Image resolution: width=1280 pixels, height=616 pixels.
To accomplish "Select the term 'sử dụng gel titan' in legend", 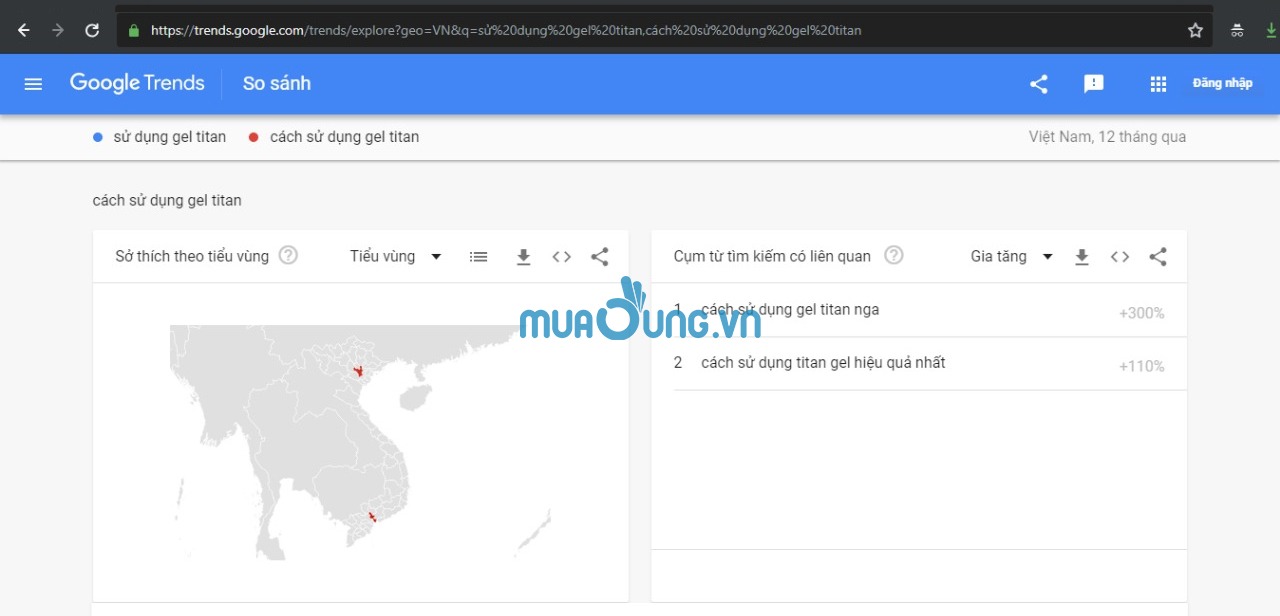I will coord(169,137).
